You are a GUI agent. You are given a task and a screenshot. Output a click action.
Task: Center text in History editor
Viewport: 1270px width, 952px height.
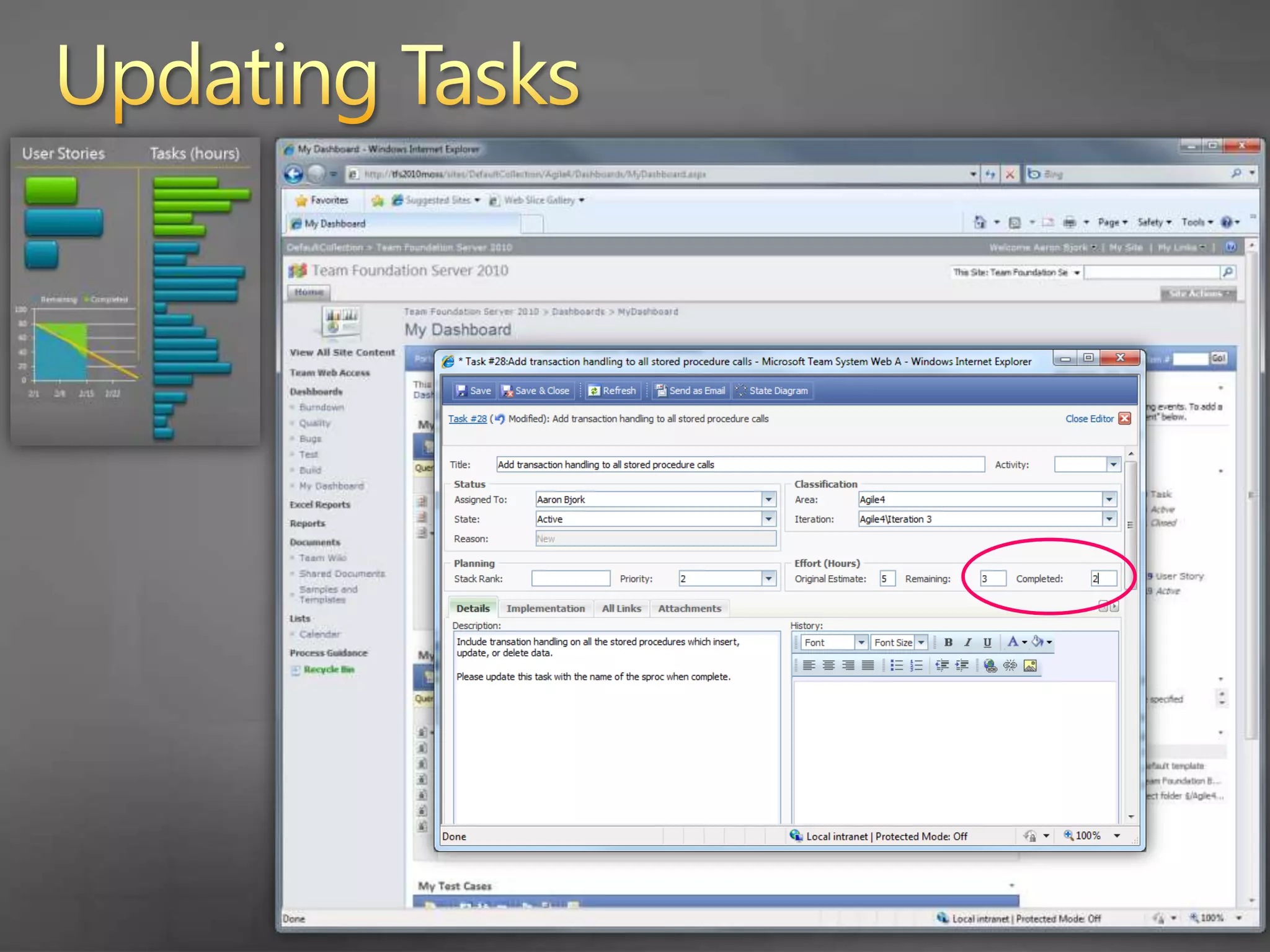point(828,666)
